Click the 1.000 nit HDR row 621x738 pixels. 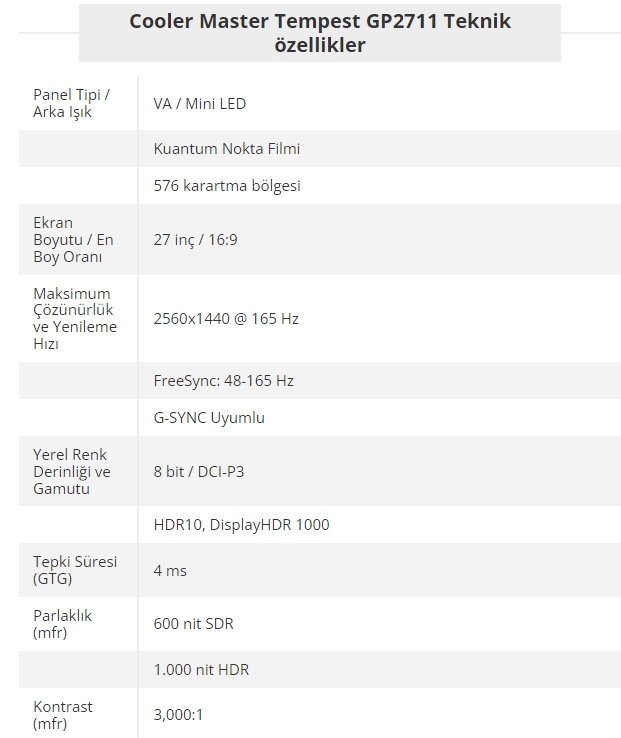(320, 670)
